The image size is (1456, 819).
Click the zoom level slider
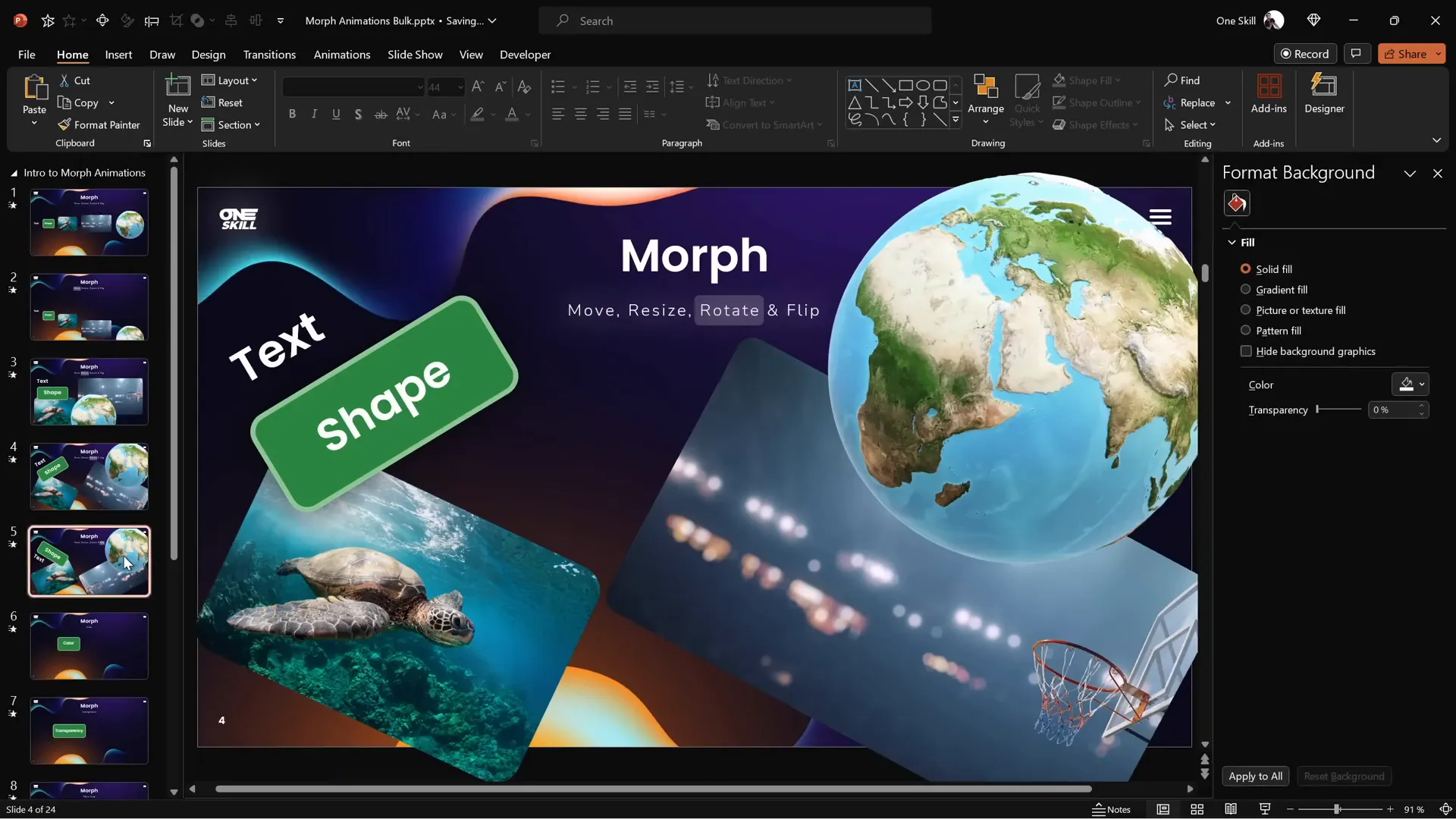[1339, 809]
